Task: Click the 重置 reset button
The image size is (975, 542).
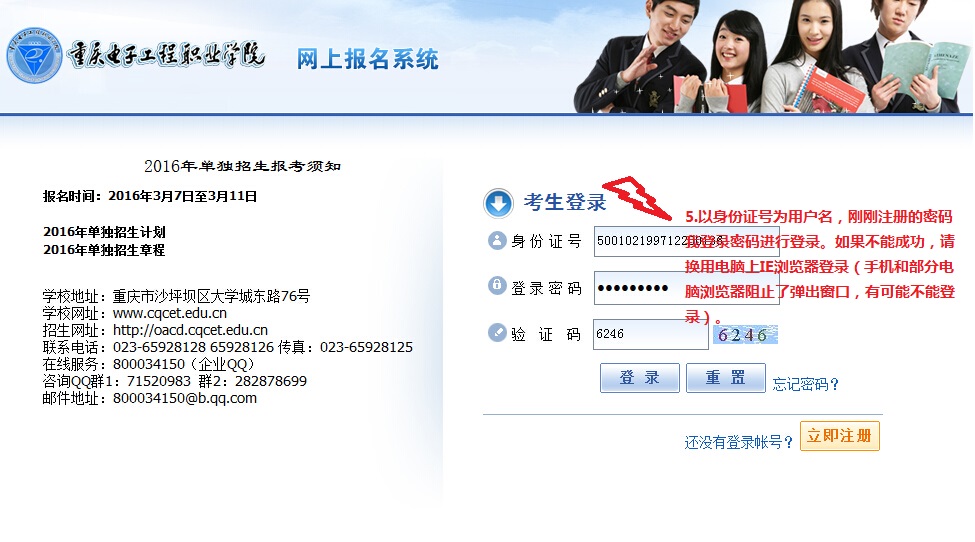Action: 726,377
